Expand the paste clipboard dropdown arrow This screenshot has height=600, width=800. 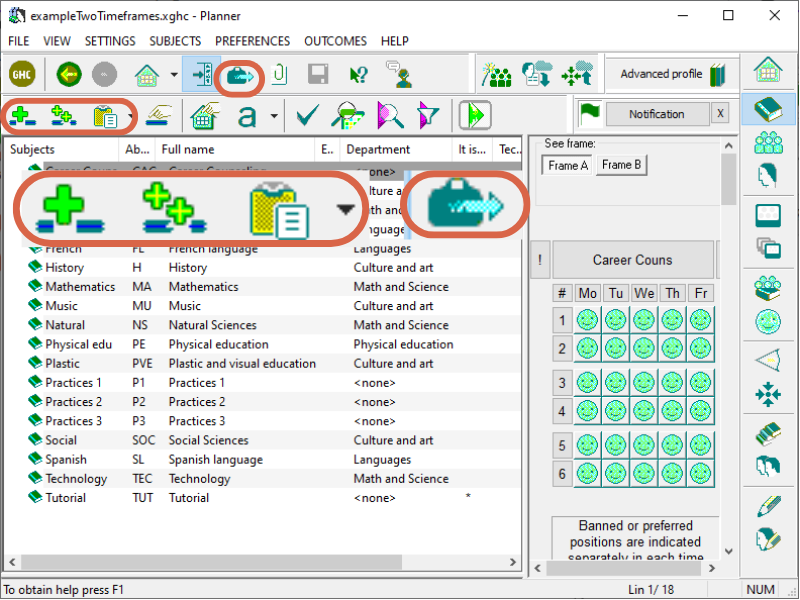(130, 116)
